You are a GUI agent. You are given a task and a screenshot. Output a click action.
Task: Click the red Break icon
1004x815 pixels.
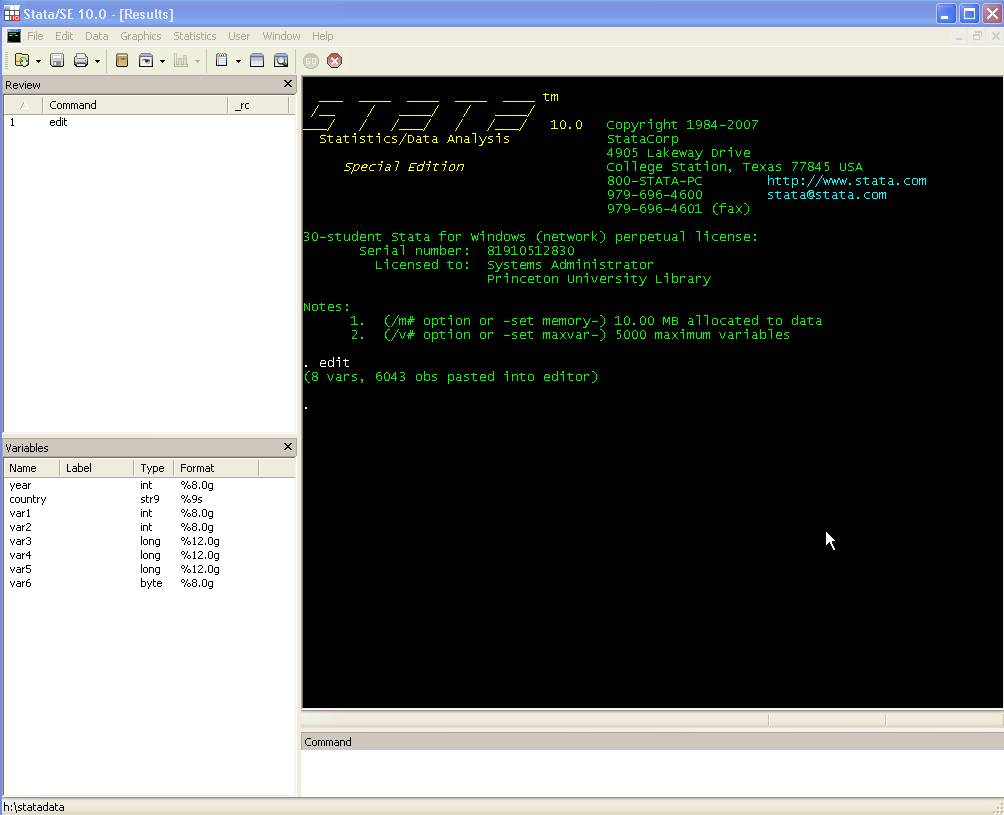click(x=335, y=61)
